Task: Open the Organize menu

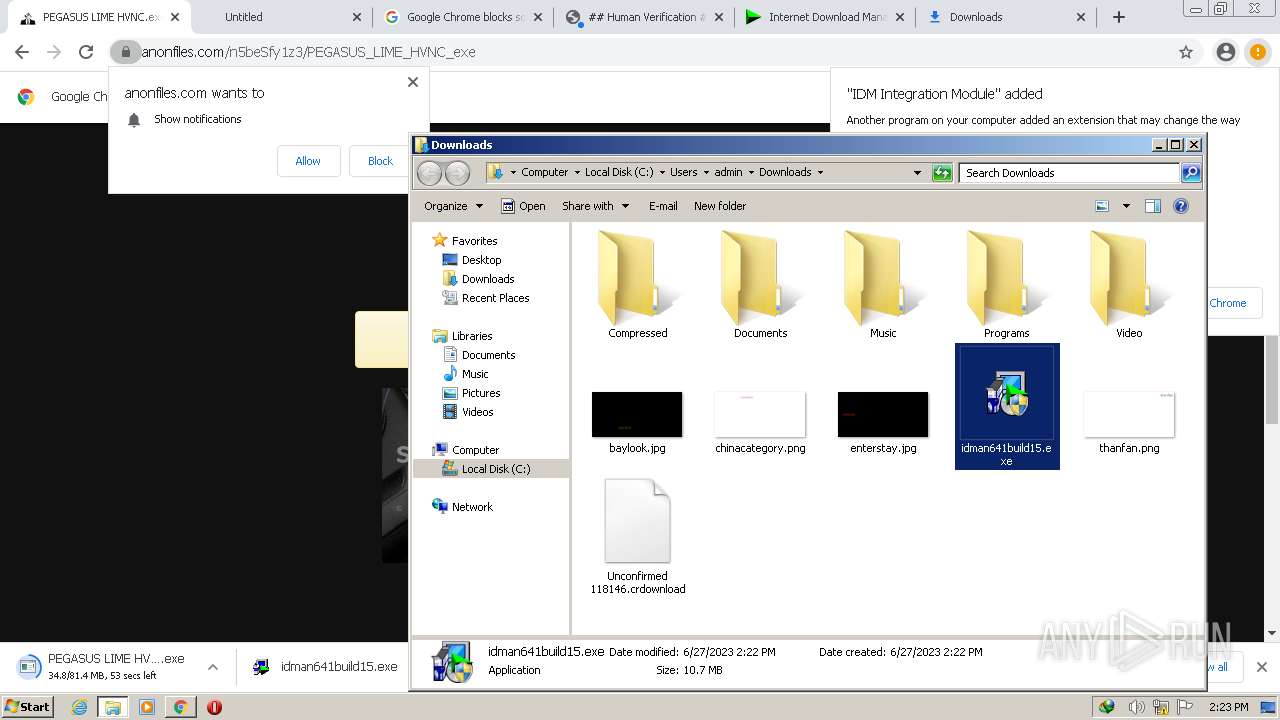Action: pyautogui.click(x=453, y=206)
